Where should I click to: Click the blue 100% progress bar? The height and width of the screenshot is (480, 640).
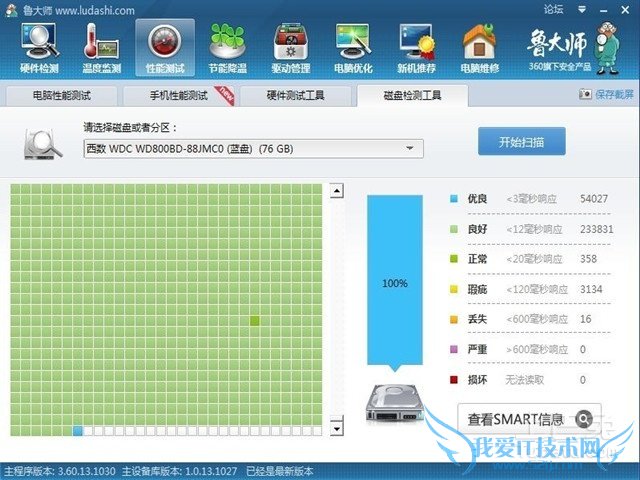point(395,280)
